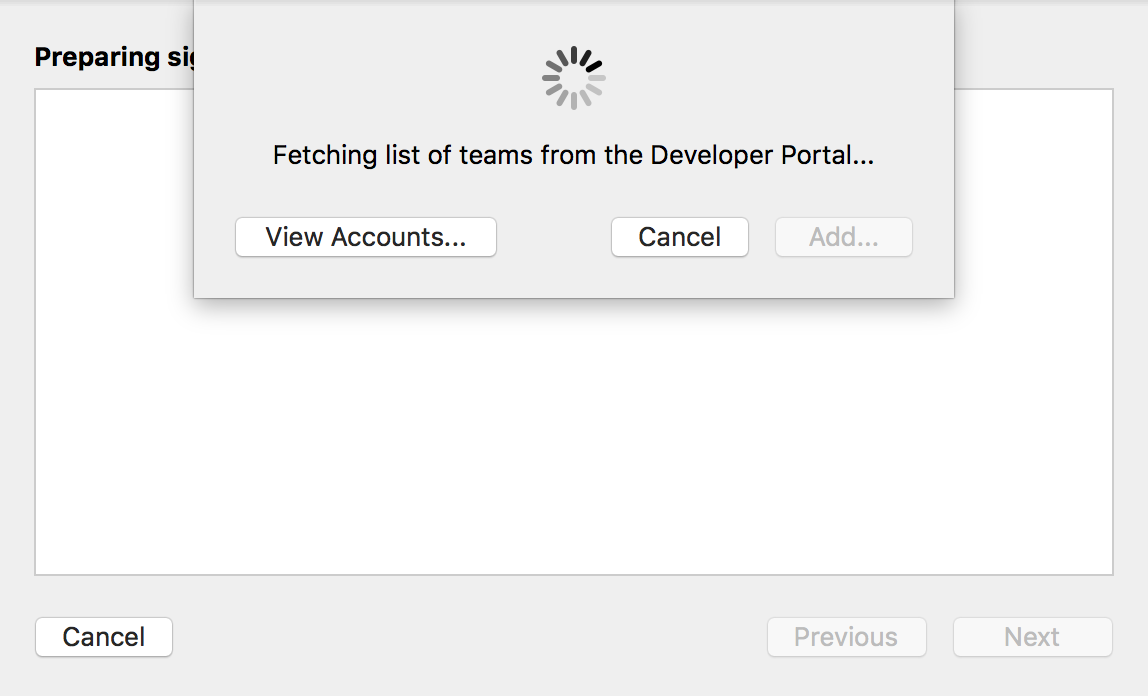Screen dimensions: 1148x696
Task: Click inside the empty white list box
Action: 574,440
